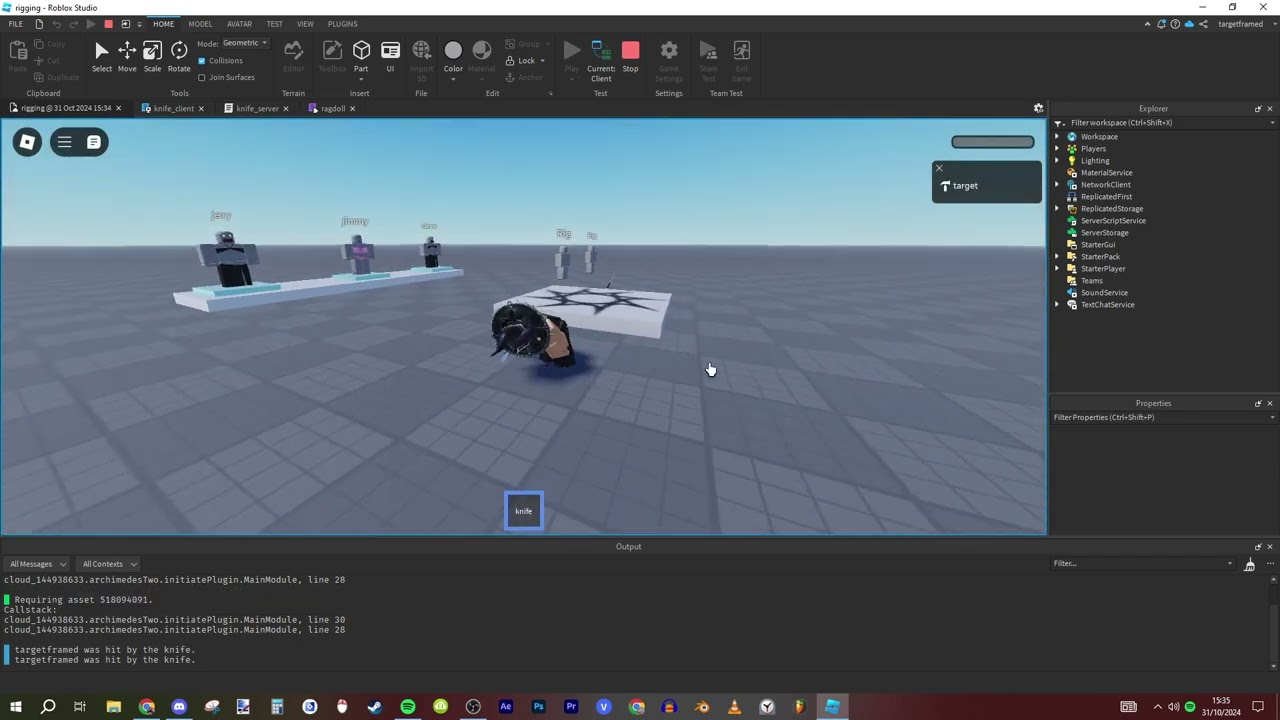Expand the TextChatService node
The image size is (1280, 720).
[1057, 305]
